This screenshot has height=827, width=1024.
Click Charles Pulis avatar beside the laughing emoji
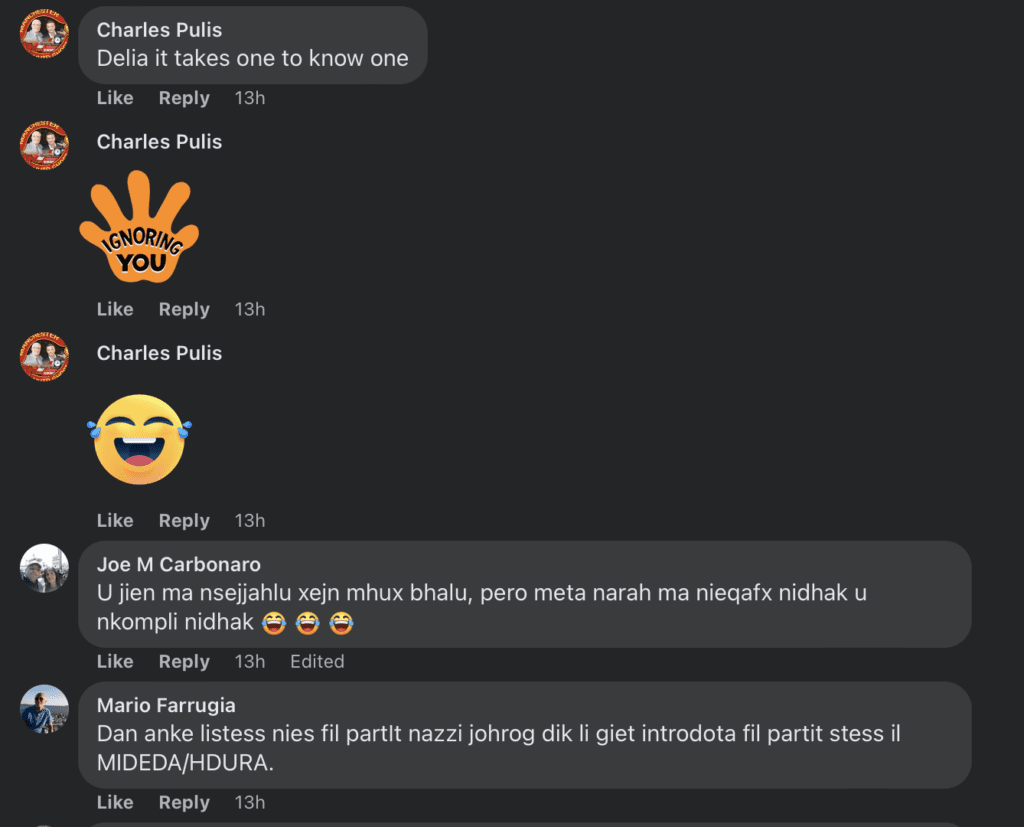(x=44, y=356)
